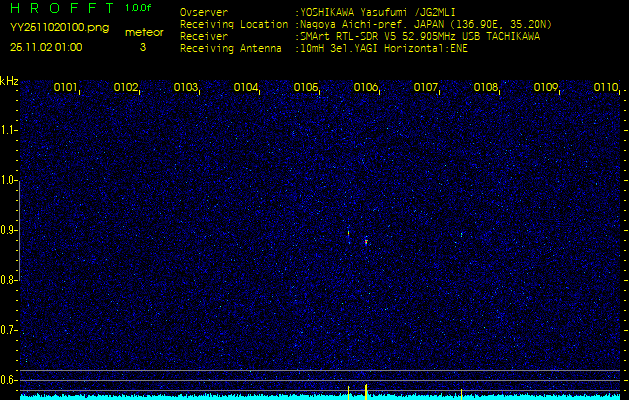Click the 1.0 frequency axis label
629x400 pixels.
[x=9, y=181]
